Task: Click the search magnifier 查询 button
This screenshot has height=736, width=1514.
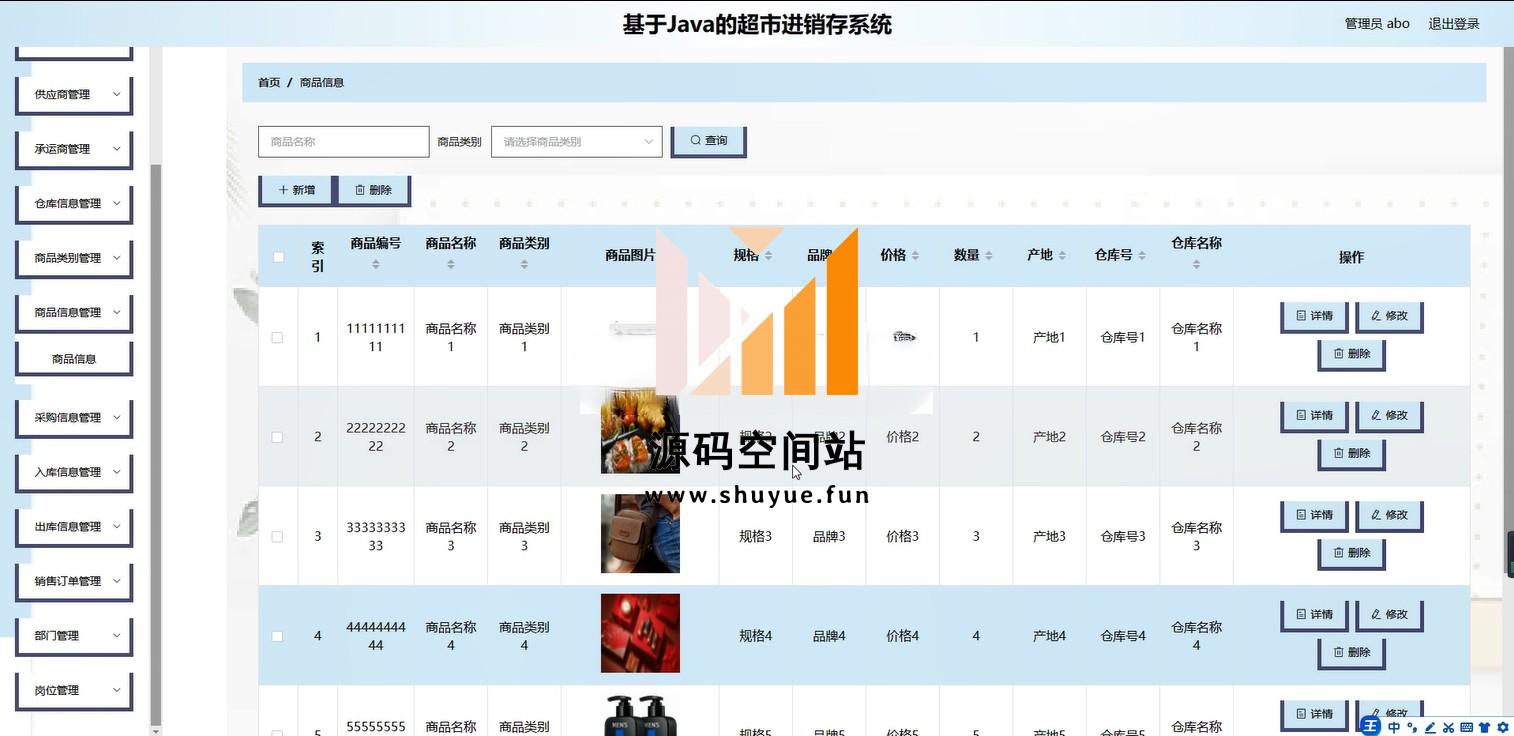Action: click(x=708, y=141)
